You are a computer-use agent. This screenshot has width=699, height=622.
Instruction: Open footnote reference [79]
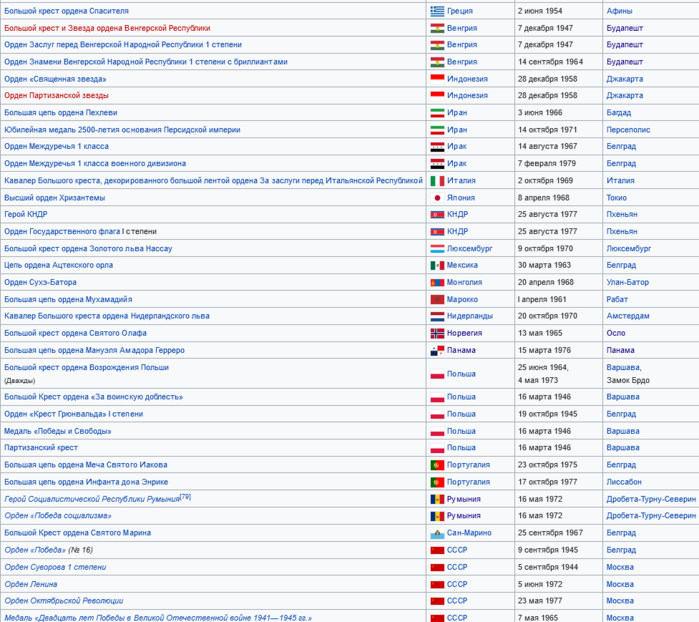185,497
